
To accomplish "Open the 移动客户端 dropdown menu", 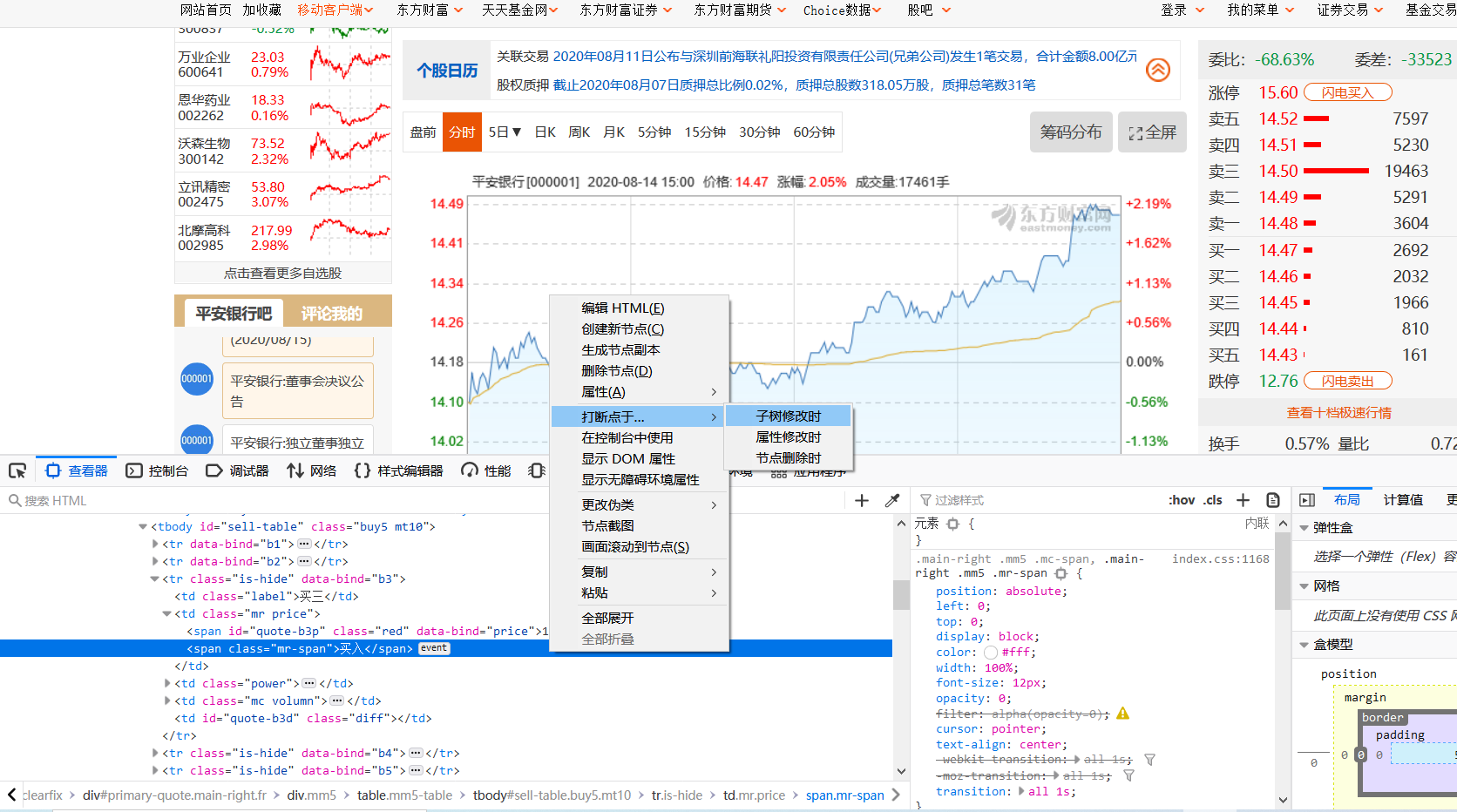I will [335, 10].
